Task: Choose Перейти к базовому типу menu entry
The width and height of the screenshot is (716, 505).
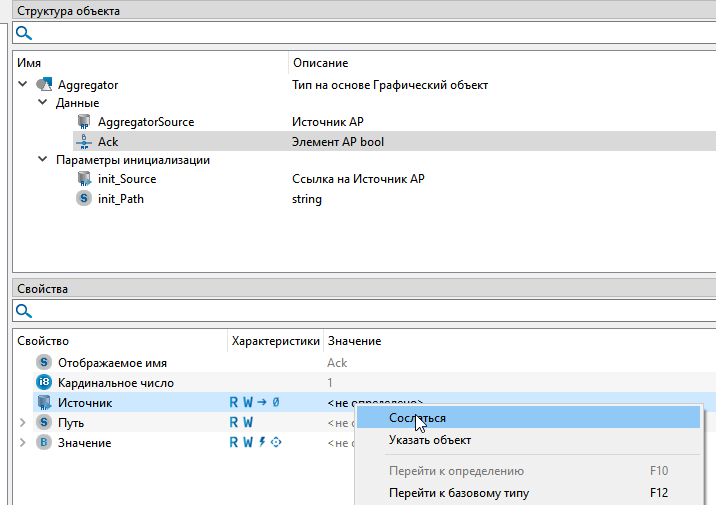Action: [x=458, y=492]
